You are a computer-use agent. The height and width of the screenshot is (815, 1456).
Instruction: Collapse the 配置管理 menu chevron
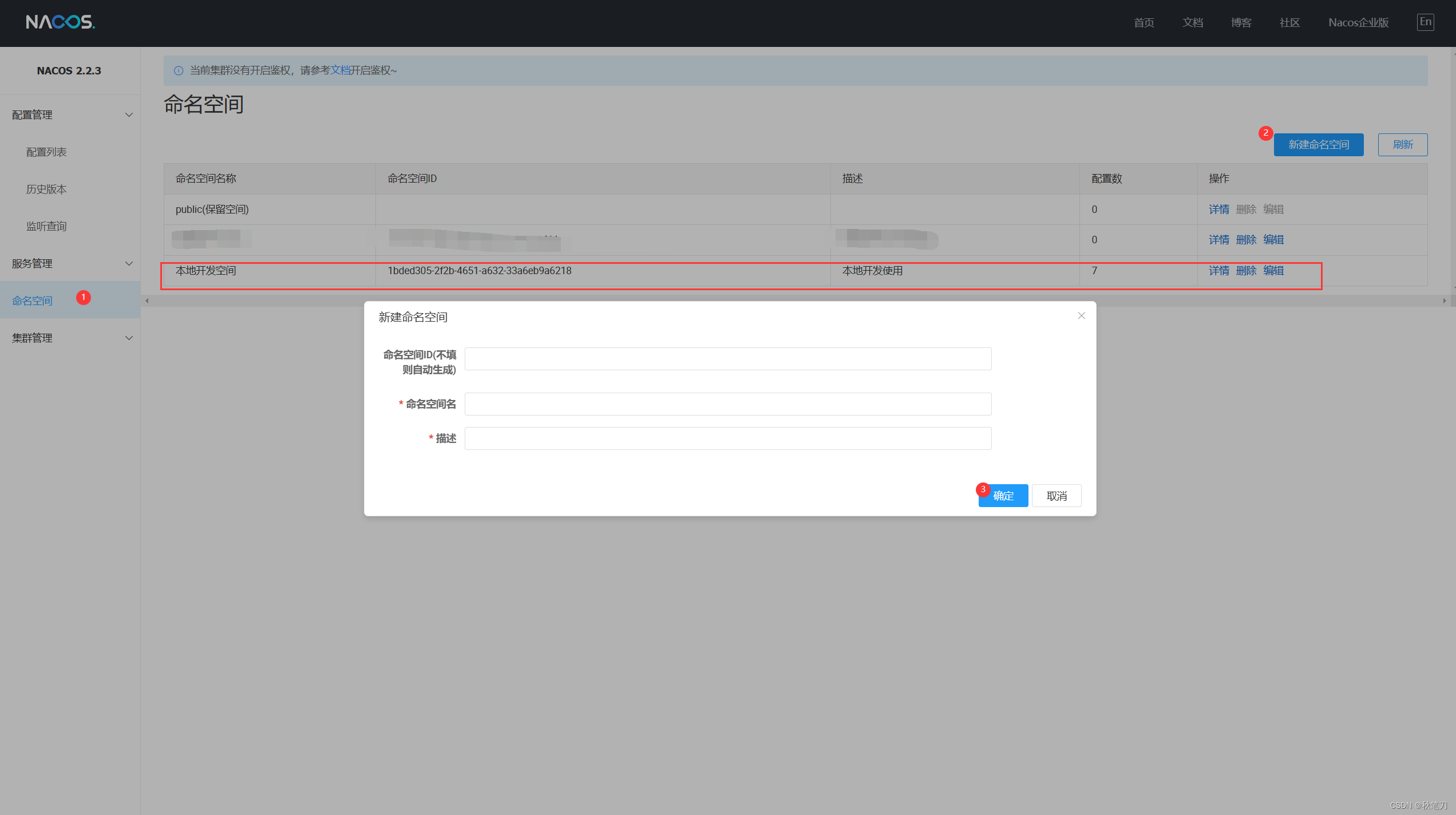pyautogui.click(x=129, y=115)
